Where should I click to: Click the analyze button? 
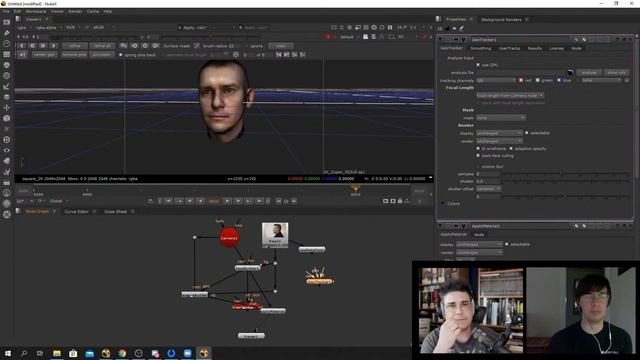coord(589,72)
